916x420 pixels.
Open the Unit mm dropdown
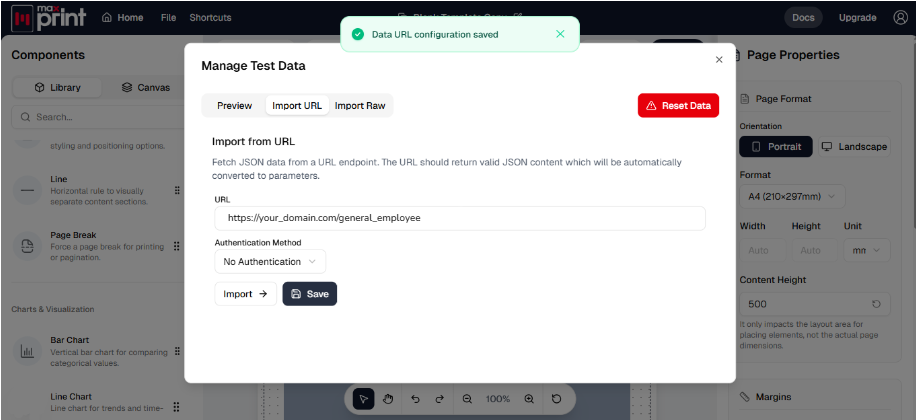point(867,250)
